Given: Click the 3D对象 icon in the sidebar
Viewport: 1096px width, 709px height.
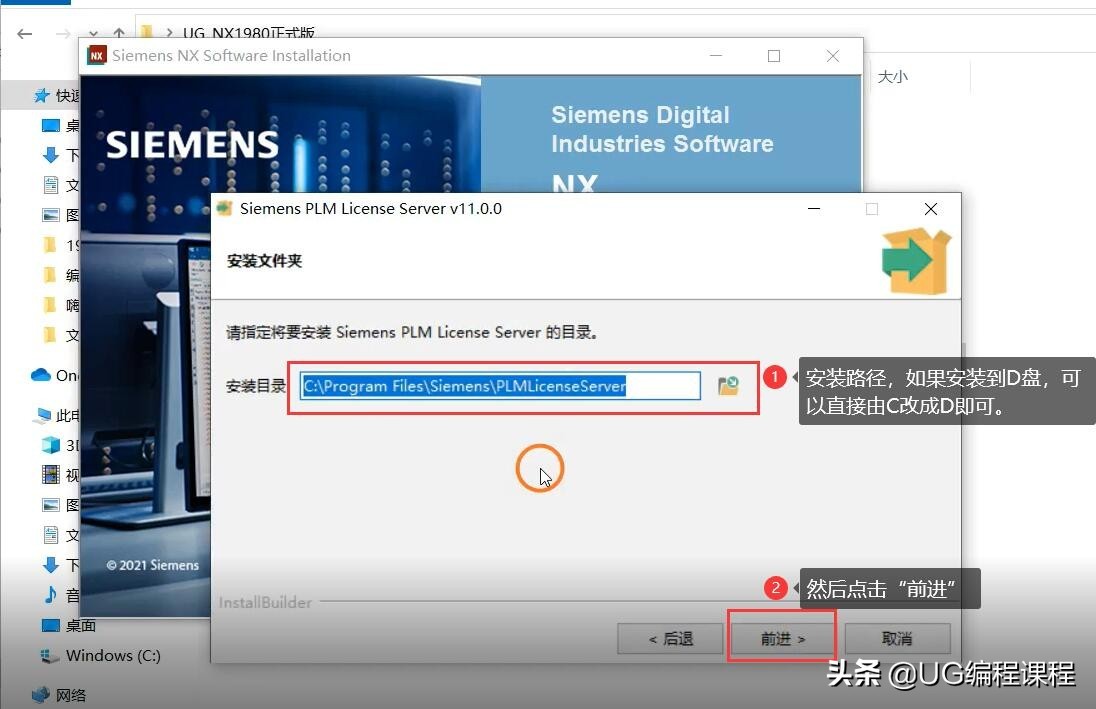Looking at the screenshot, I should [52, 445].
